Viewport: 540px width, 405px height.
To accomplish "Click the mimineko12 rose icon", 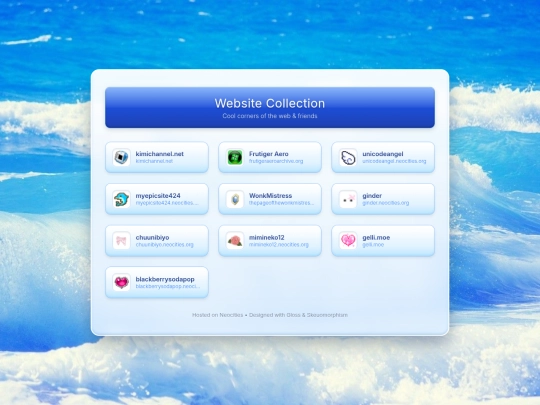I will [x=235, y=241].
